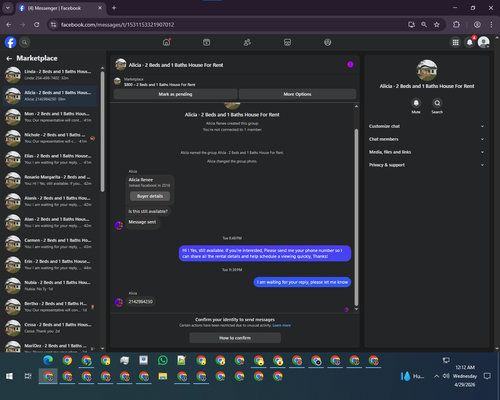The height and width of the screenshot is (400, 500).
Task: Click the house thumbnail in details panel
Action: click(427, 70)
